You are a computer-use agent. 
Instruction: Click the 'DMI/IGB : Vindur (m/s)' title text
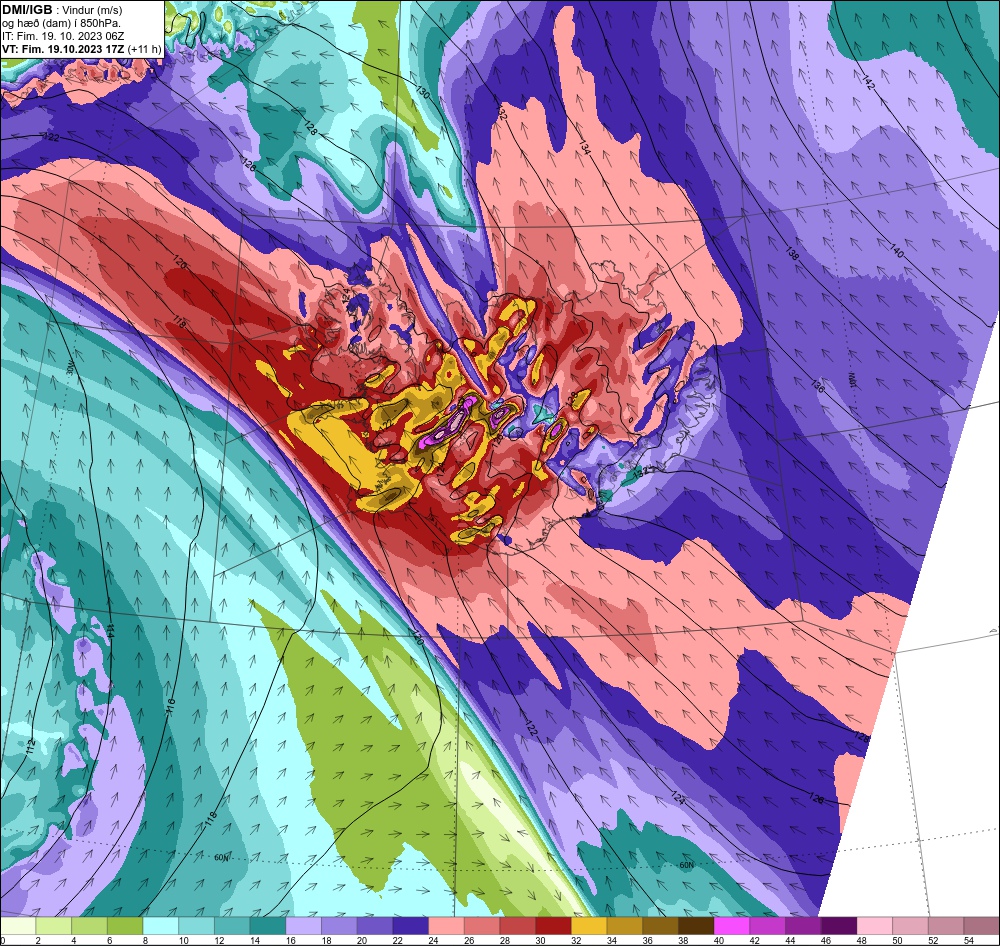coord(62,10)
